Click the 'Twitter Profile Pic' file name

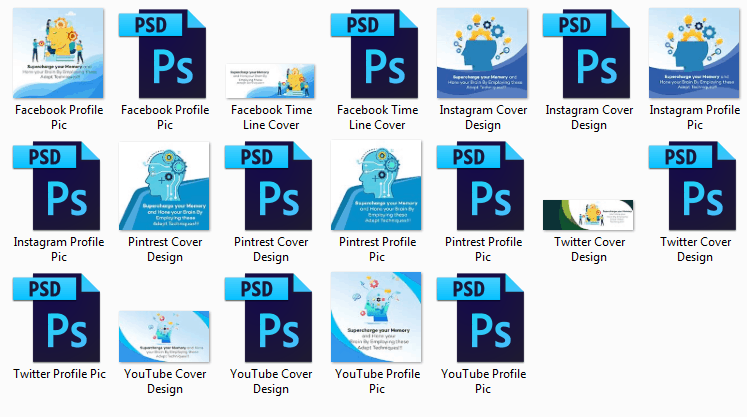[x=59, y=374]
